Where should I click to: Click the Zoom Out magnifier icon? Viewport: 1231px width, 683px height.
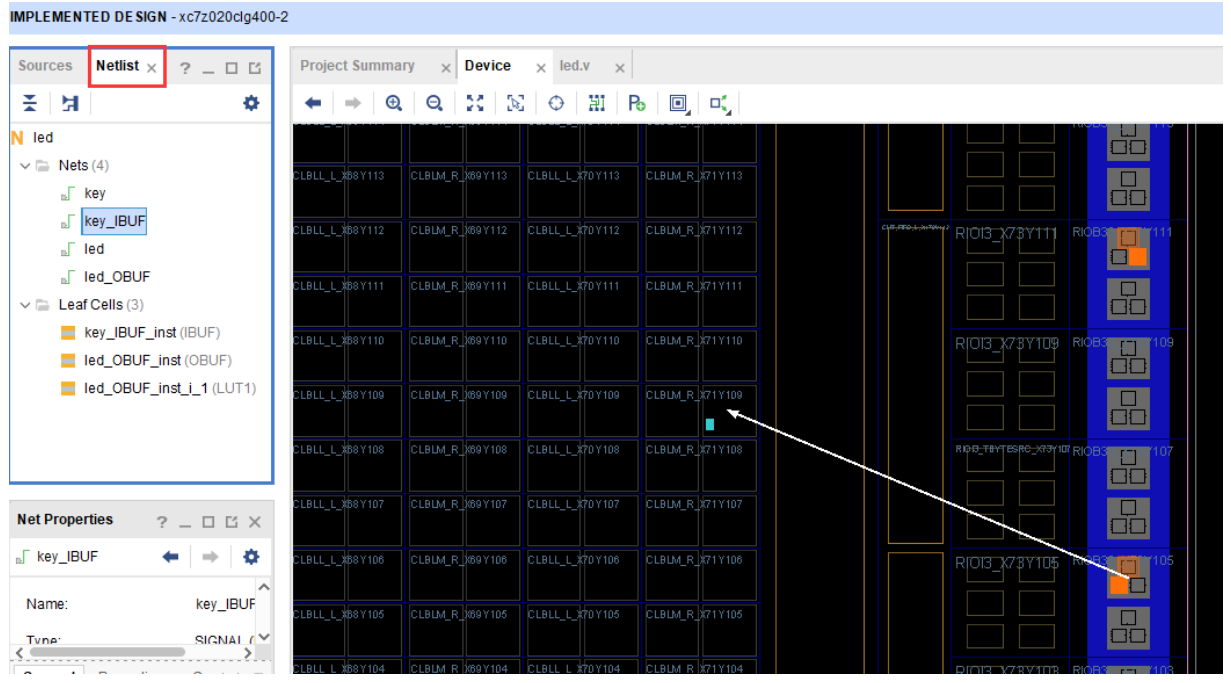click(434, 103)
